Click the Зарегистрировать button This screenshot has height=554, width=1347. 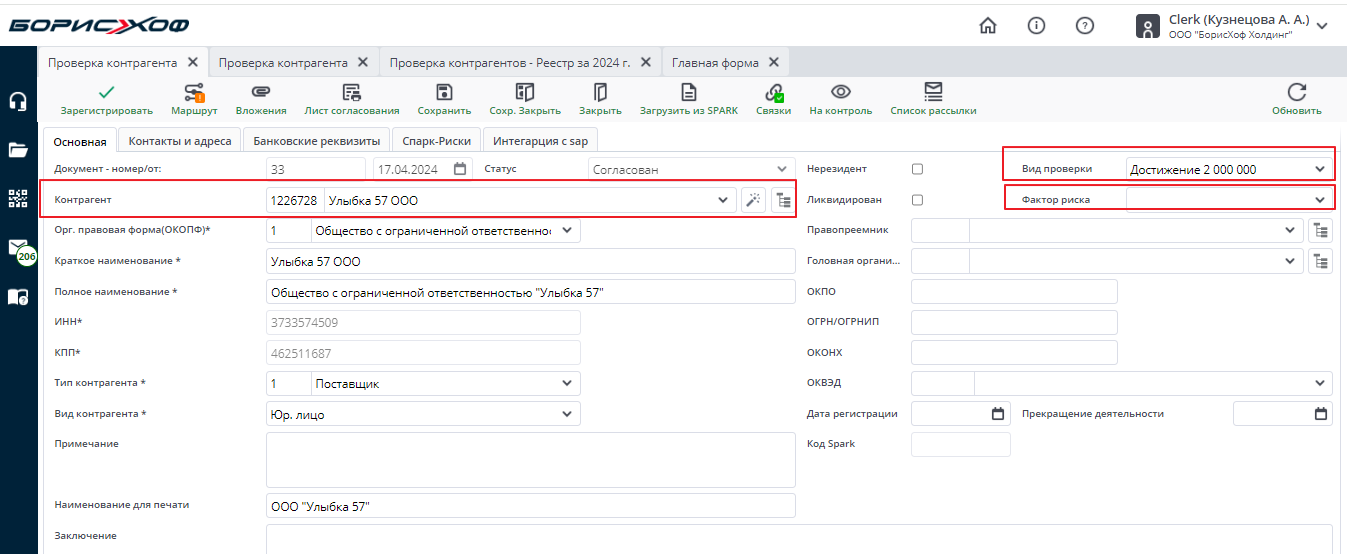(x=106, y=98)
